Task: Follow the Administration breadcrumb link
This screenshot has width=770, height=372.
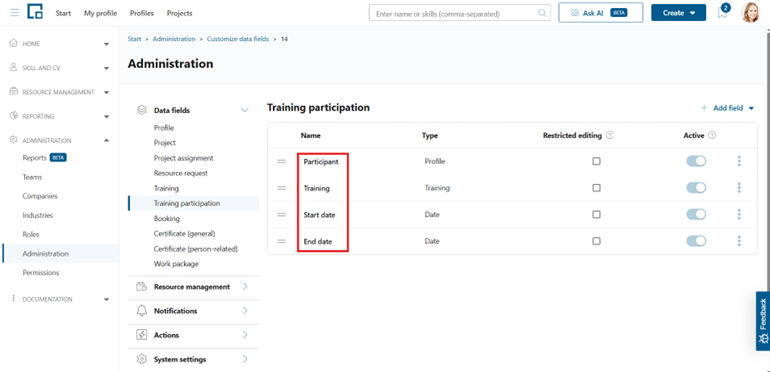Action: point(174,39)
